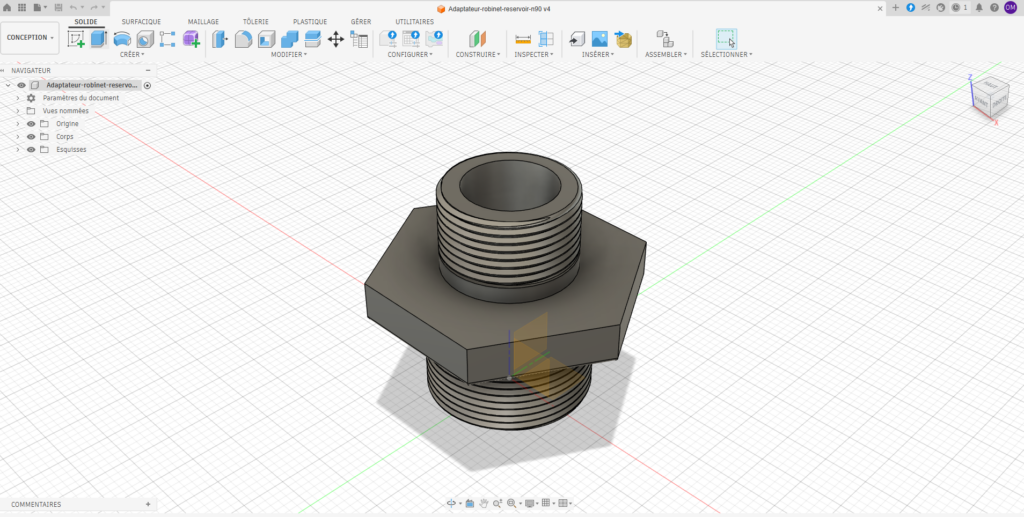Open the CONSTRUIRE dropdown menu
This screenshot has height=517, width=1024.
478,55
